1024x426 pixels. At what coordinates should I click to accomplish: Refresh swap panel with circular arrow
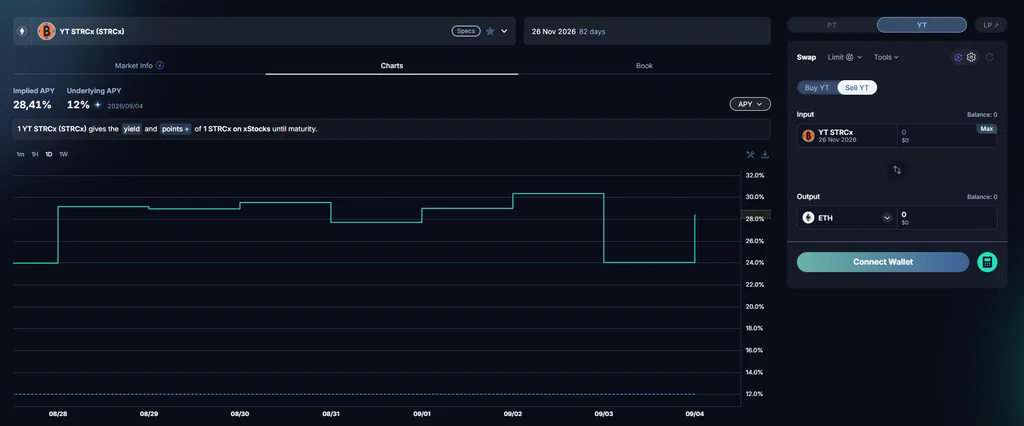(x=989, y=57)
